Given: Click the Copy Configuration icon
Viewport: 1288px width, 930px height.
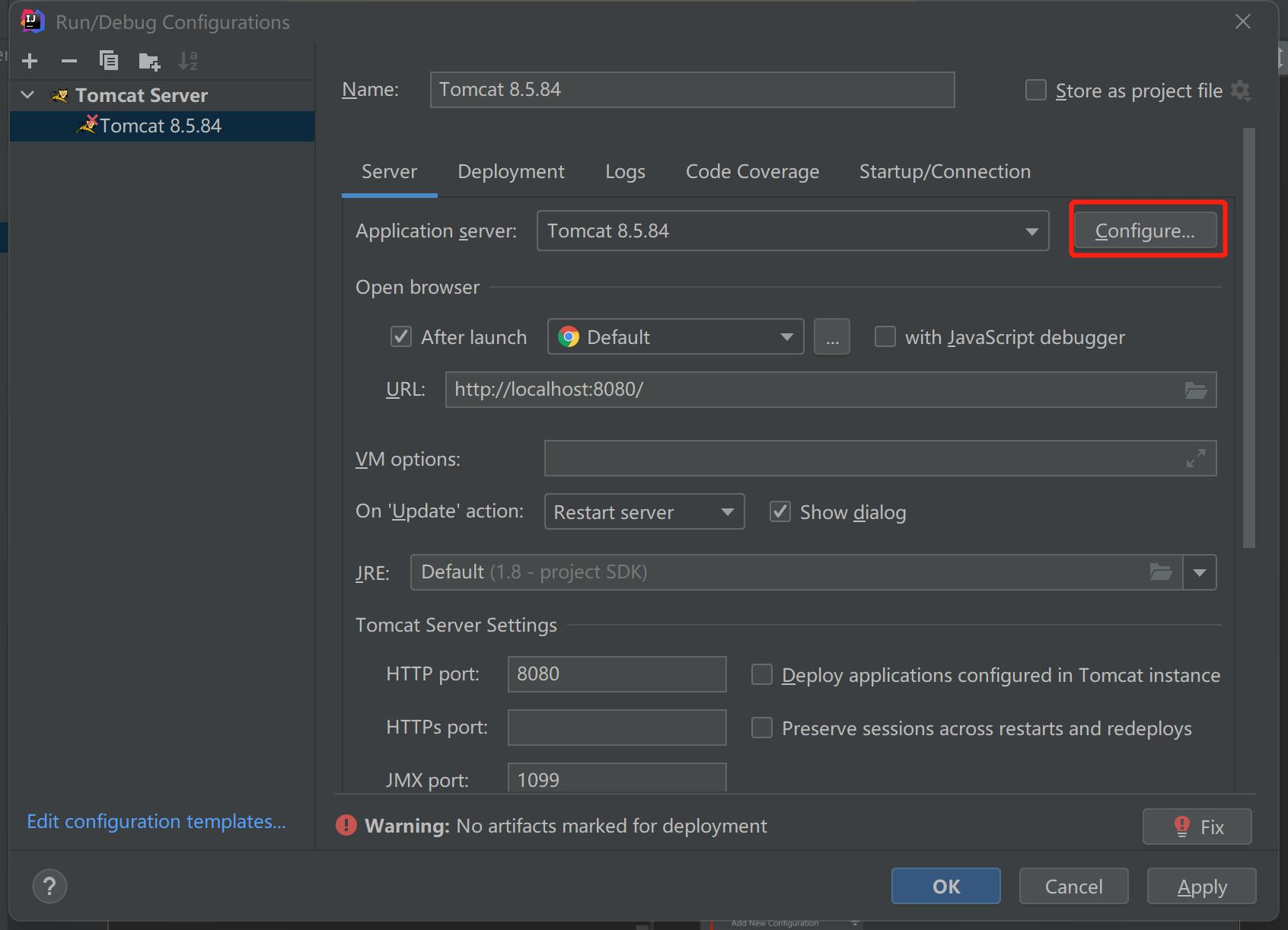Looking at the screenshot, I should click(109, 61).
